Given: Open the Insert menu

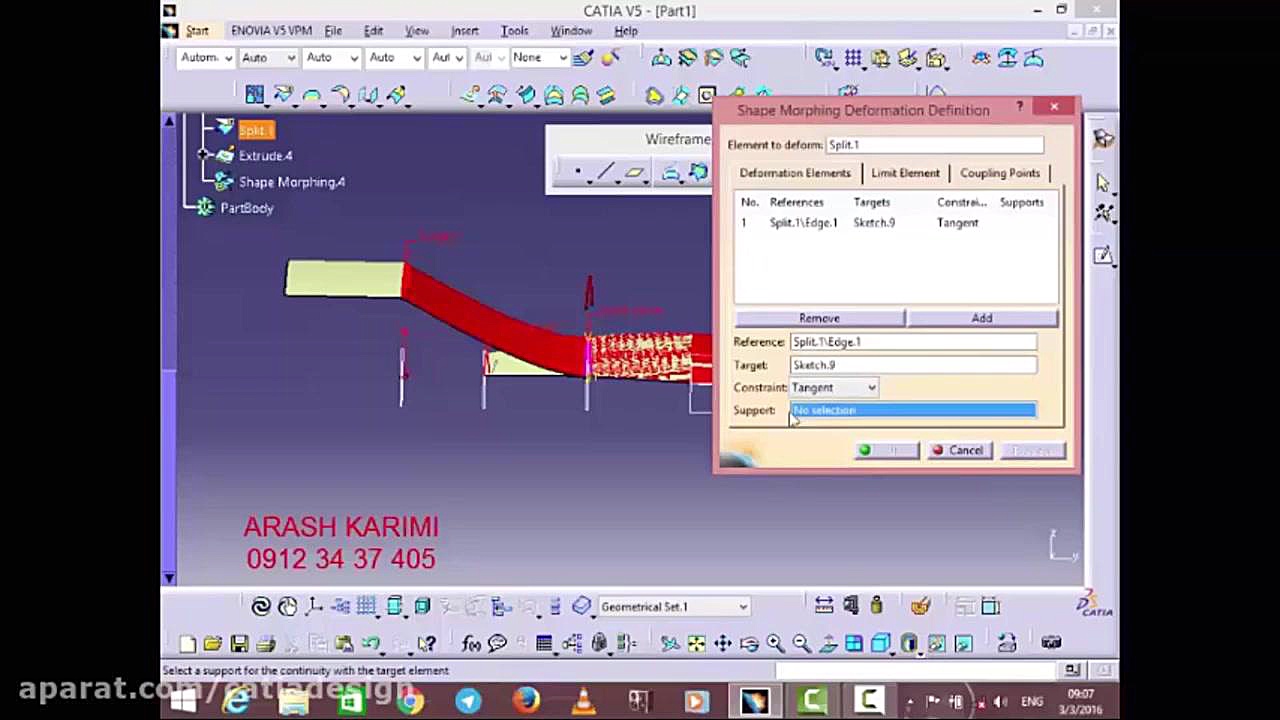Looking at the screenshot, I should tap(464, 31).
